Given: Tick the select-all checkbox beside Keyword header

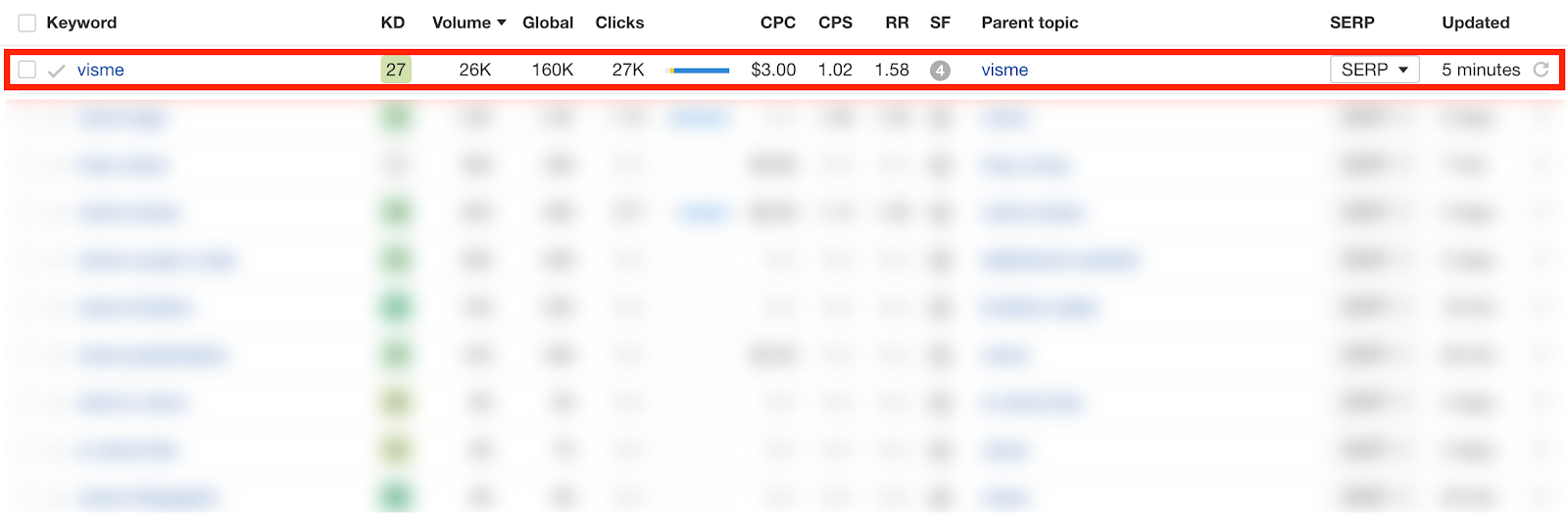Looking at the screenshot, I should 27,23.
